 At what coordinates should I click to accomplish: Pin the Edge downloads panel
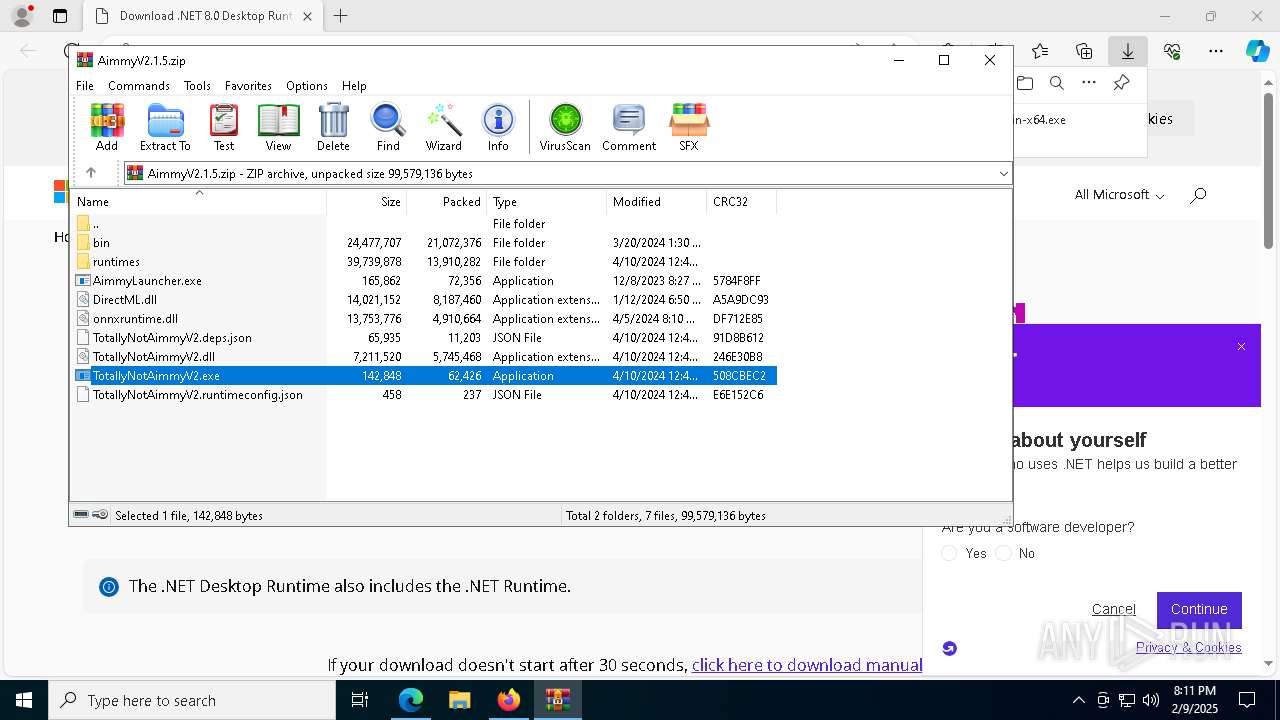click(x=1122, y=83)
